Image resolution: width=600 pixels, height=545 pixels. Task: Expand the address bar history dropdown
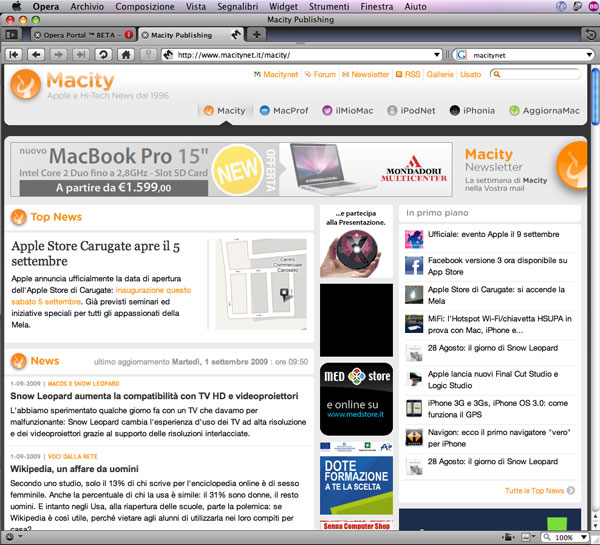[437, 55]
